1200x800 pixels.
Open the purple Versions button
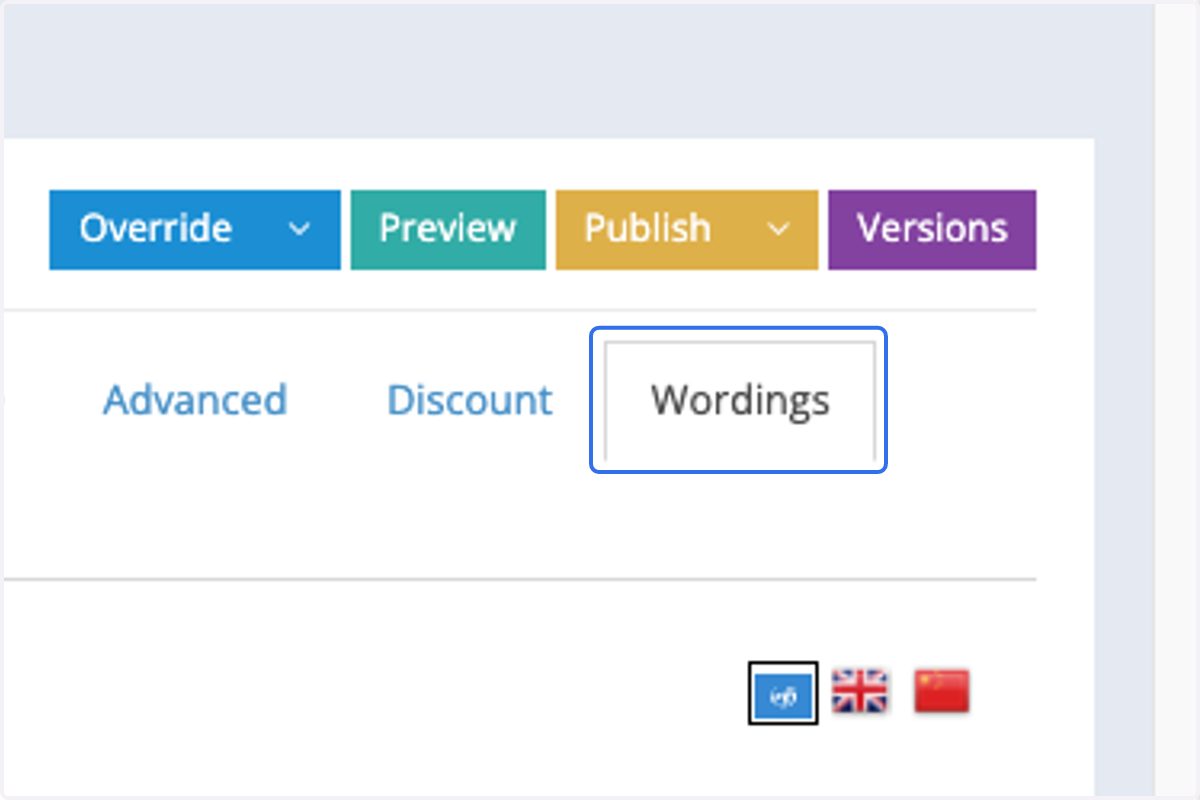(932, 230)
